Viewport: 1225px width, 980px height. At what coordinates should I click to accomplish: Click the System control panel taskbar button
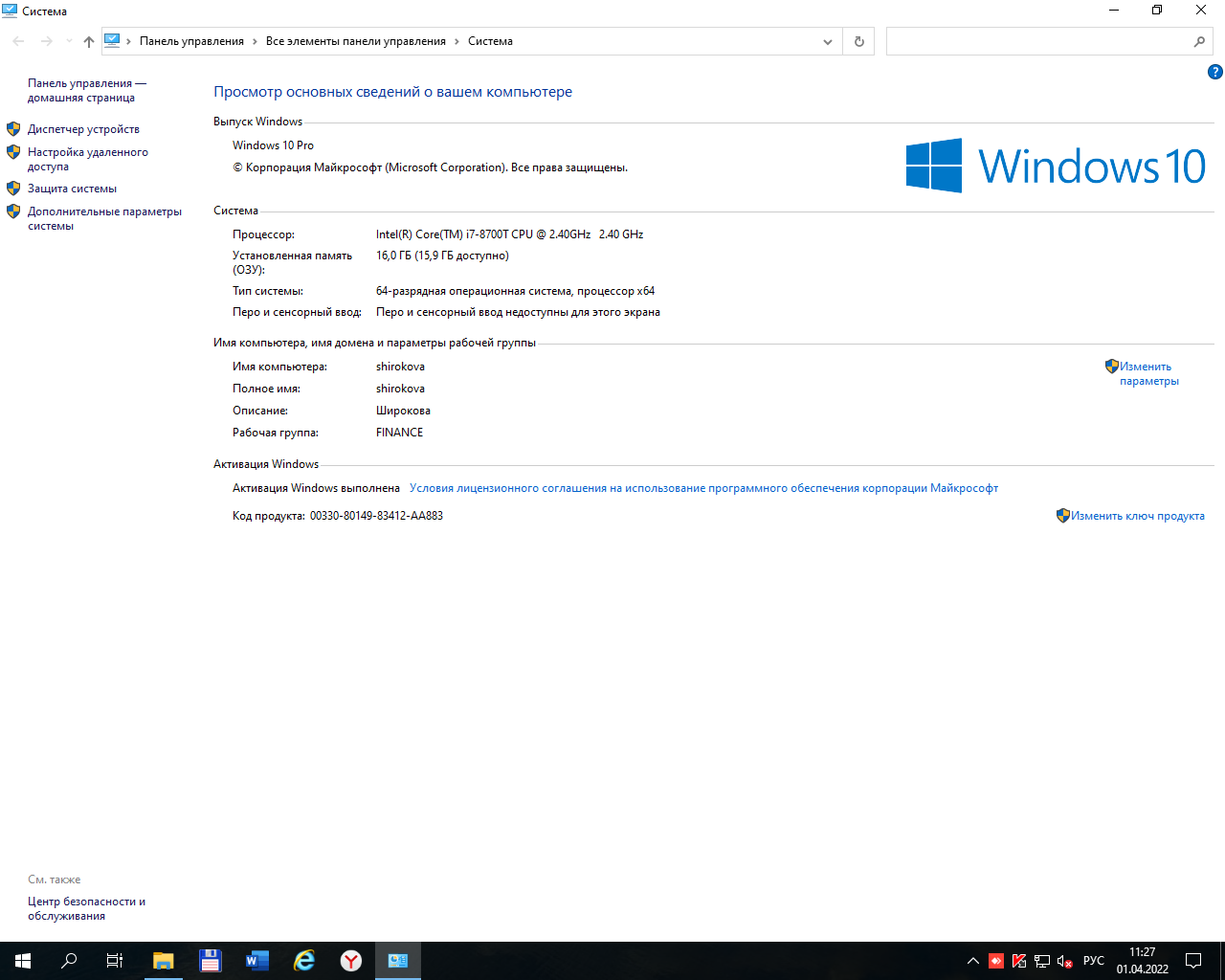pyautogui.click(x=398, y=961)
